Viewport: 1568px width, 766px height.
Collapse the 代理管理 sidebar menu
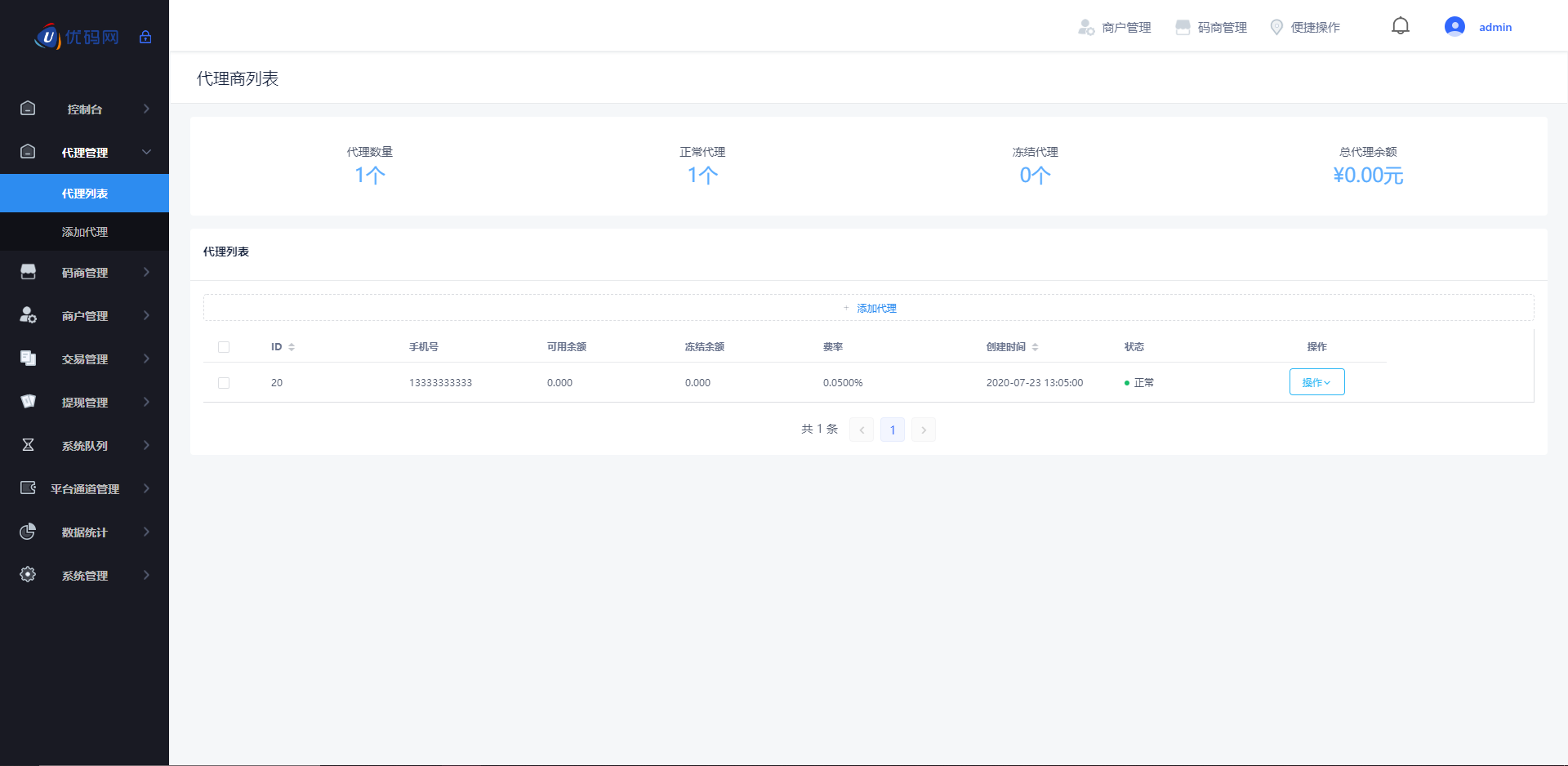[85, 153]
